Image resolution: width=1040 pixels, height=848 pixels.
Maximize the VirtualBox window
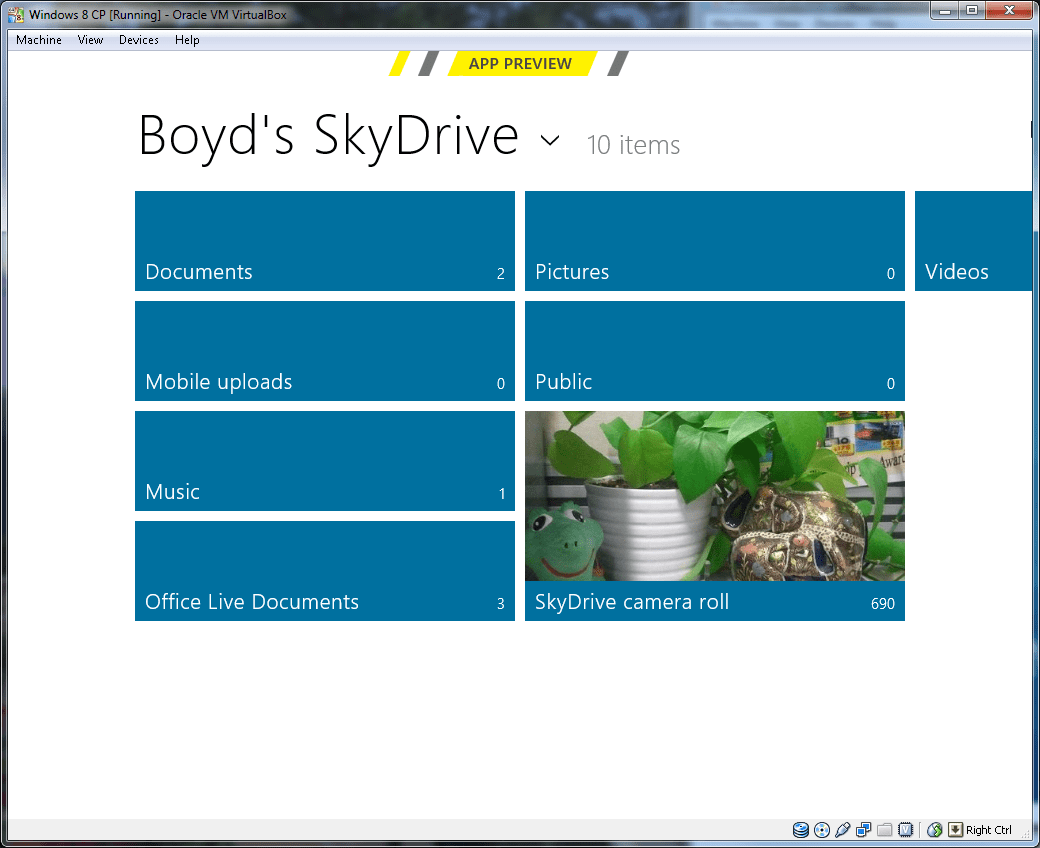972,11
